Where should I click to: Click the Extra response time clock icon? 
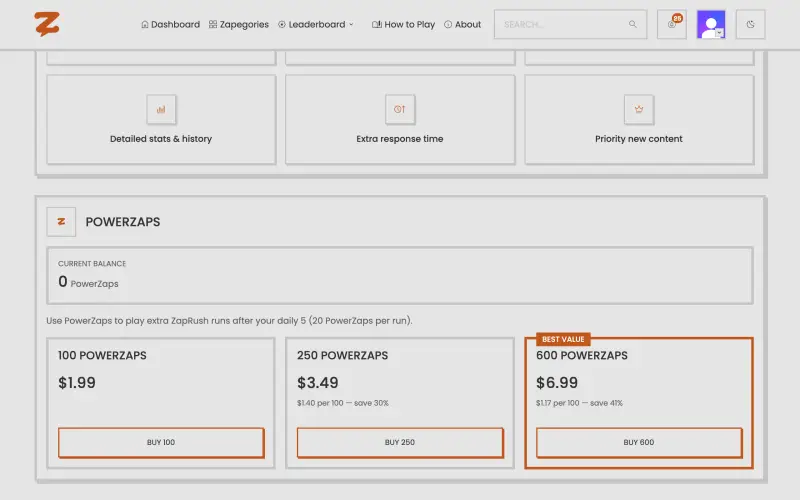click(x=400, y=109)
